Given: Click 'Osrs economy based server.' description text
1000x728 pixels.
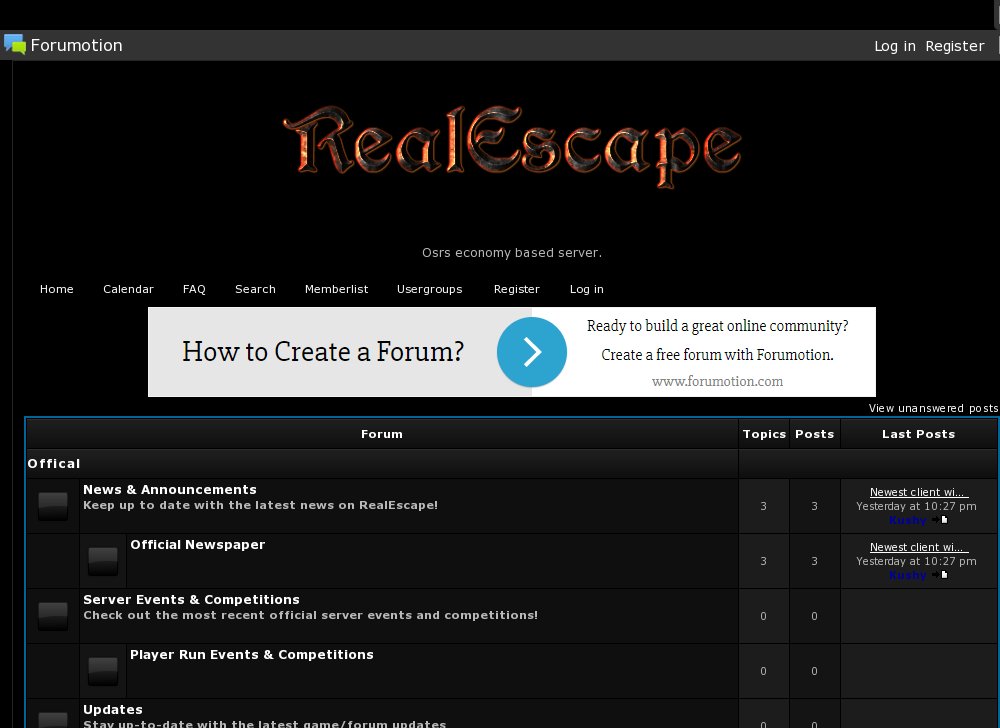Looking at the screenshot, I should click(511, 252).
